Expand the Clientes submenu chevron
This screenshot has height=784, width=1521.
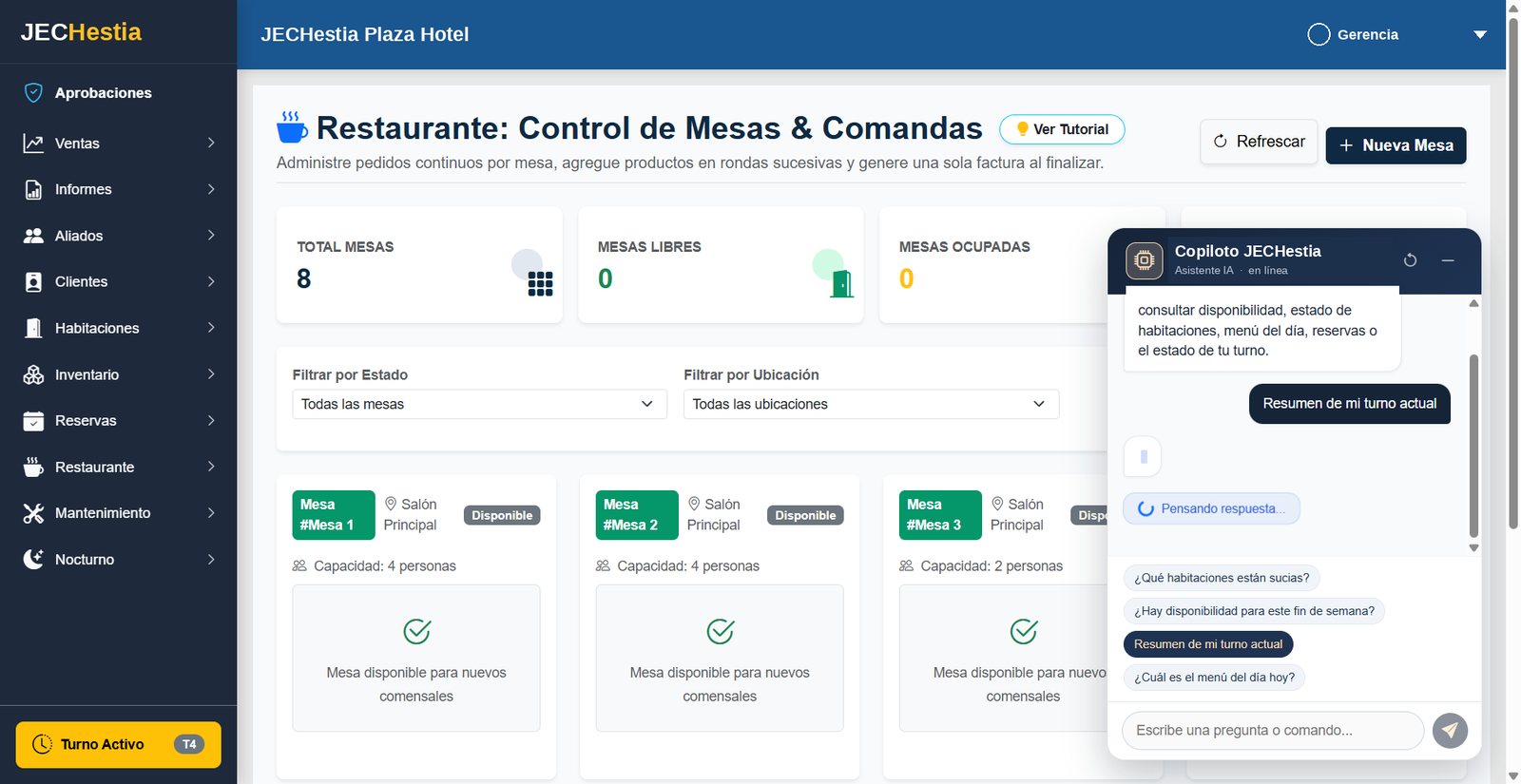click(x=211, y=281)
